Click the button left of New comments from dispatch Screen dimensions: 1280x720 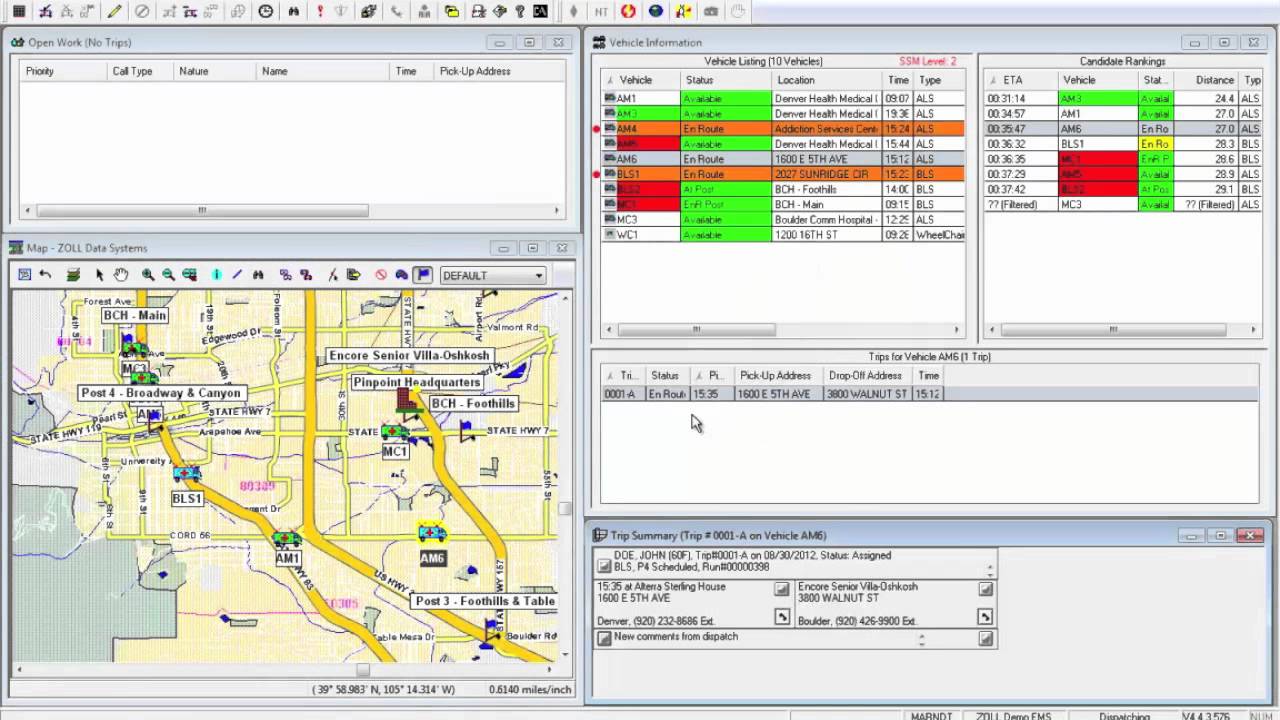(604, 638)
